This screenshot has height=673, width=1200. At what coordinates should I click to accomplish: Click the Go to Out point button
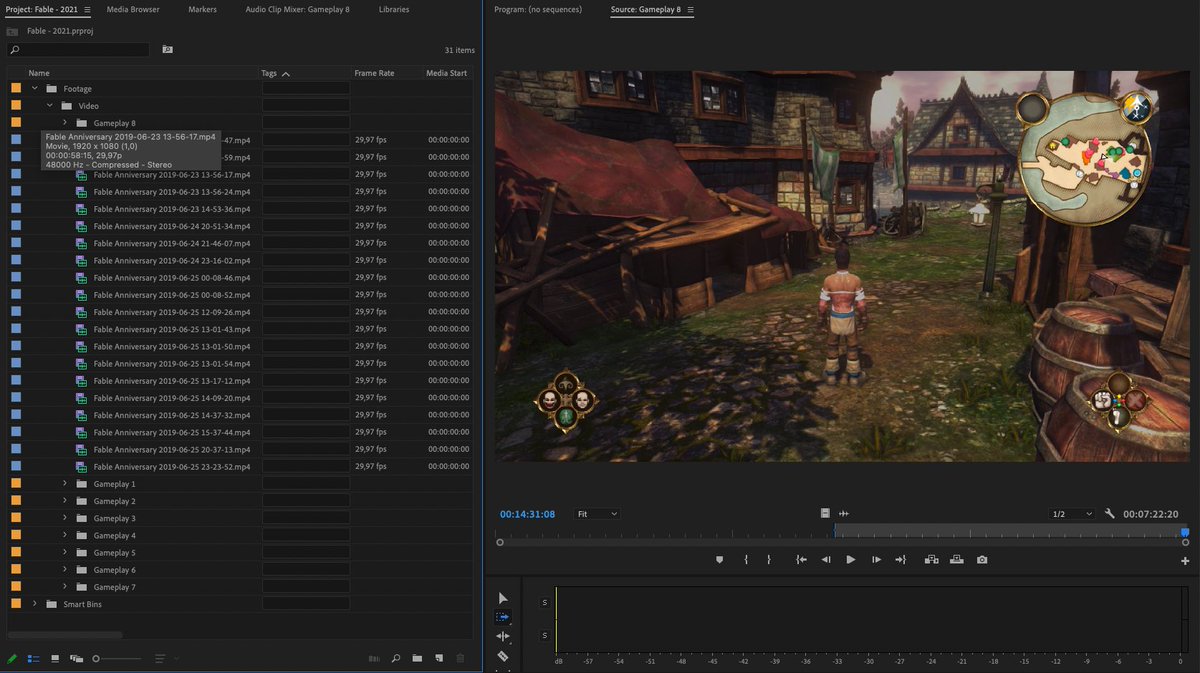tap(900, 560)
